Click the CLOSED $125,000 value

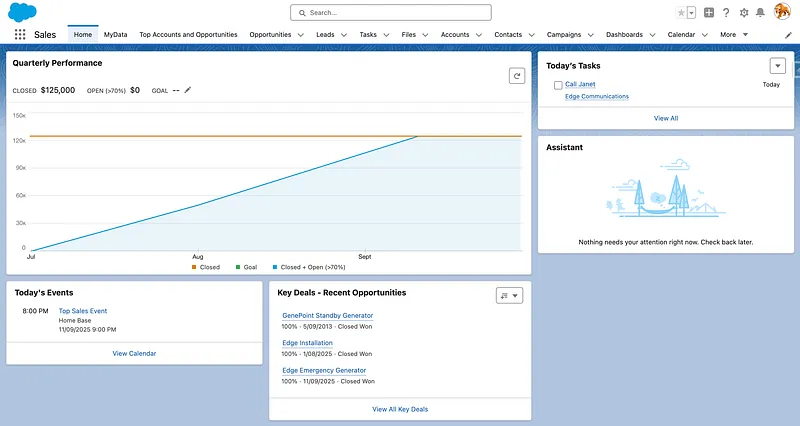pos(58,90)
